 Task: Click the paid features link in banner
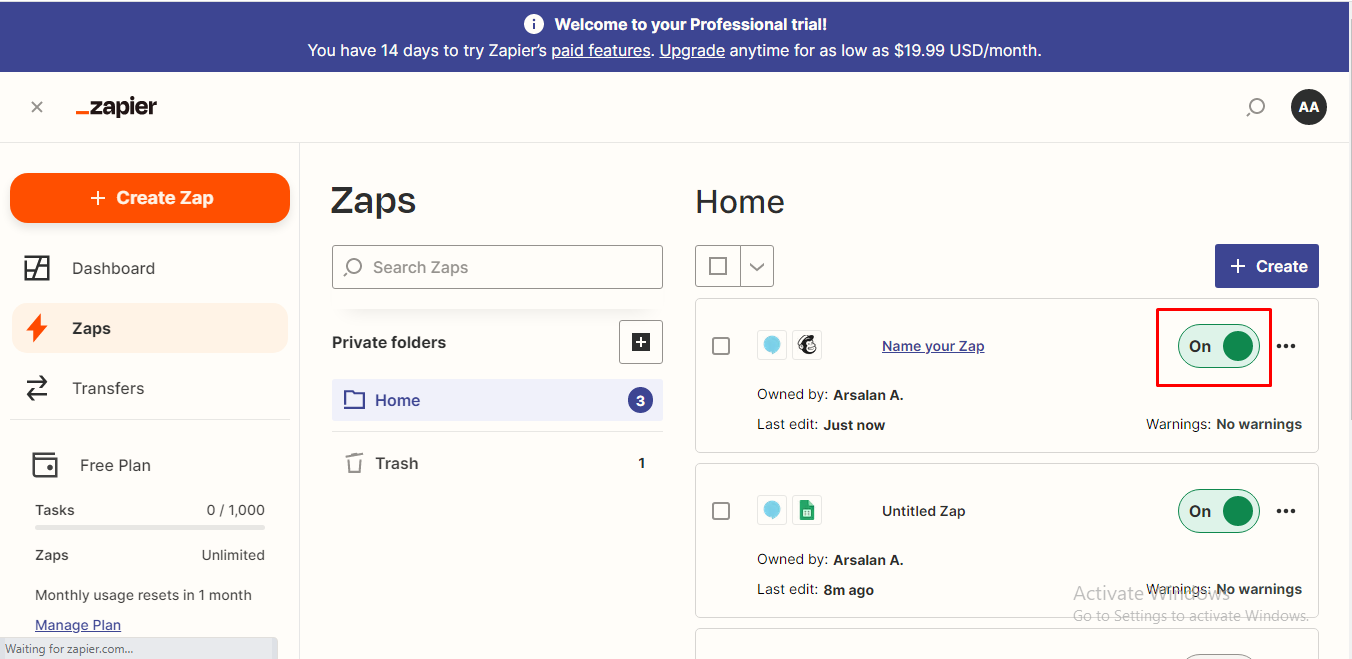coord(601,50)
